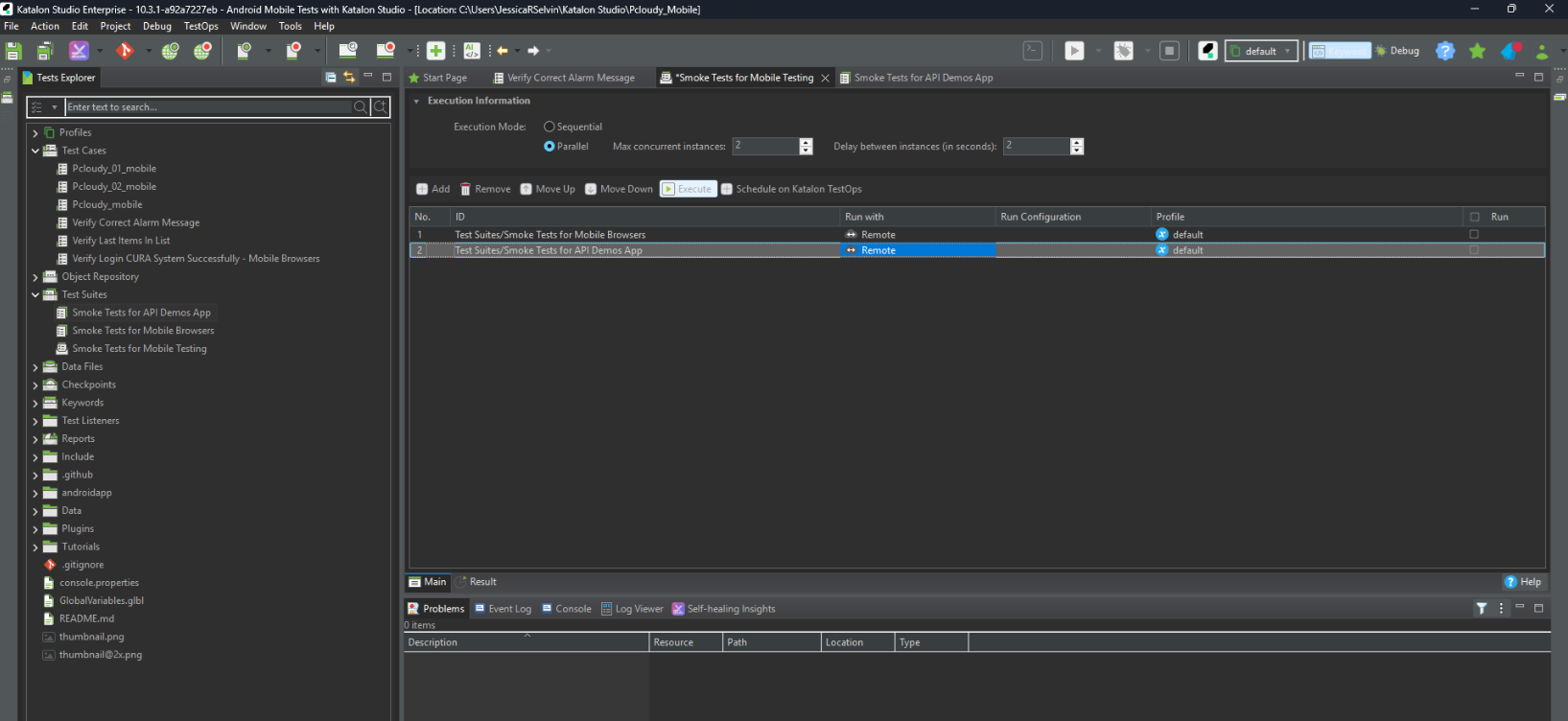Viewport: 1568px width, 721px height.
Task: Click the Help button at bottom right
Action: point(1523,582)
